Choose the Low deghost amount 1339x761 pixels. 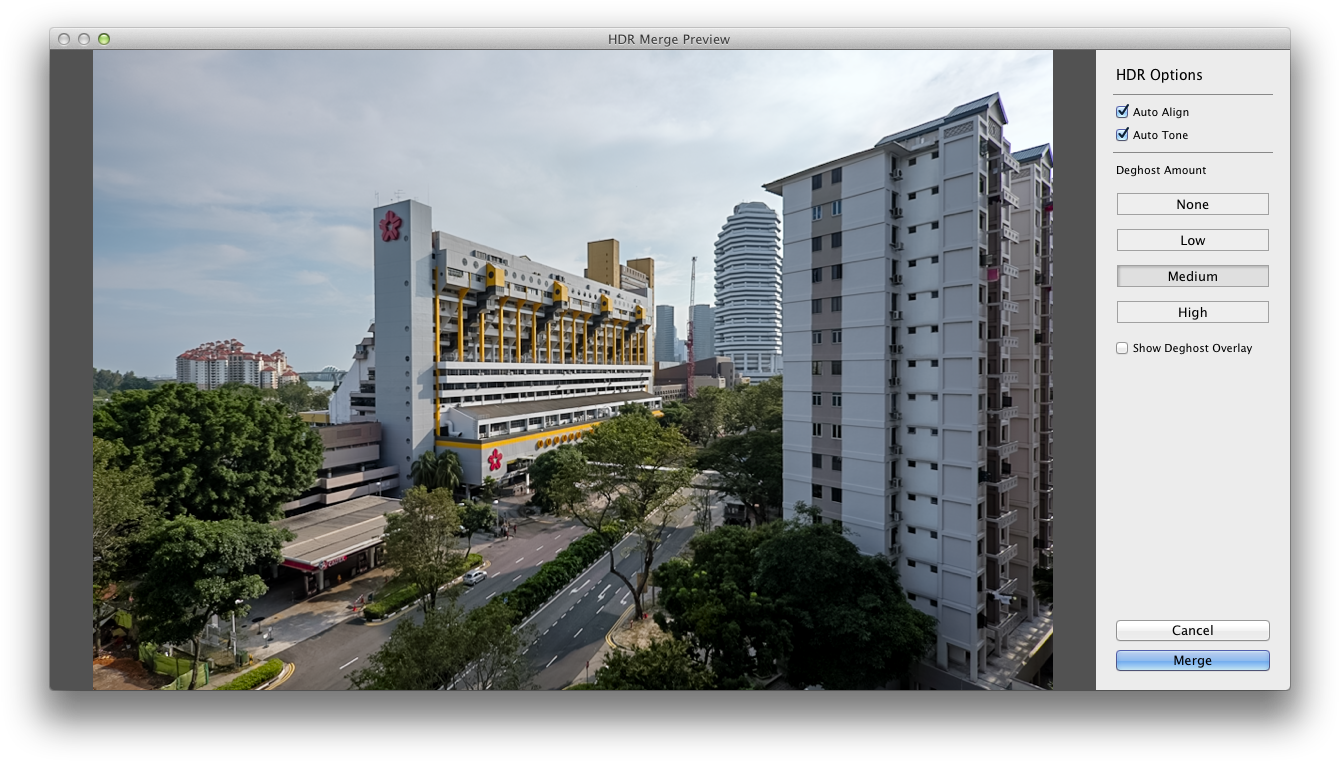point(1192,240)
